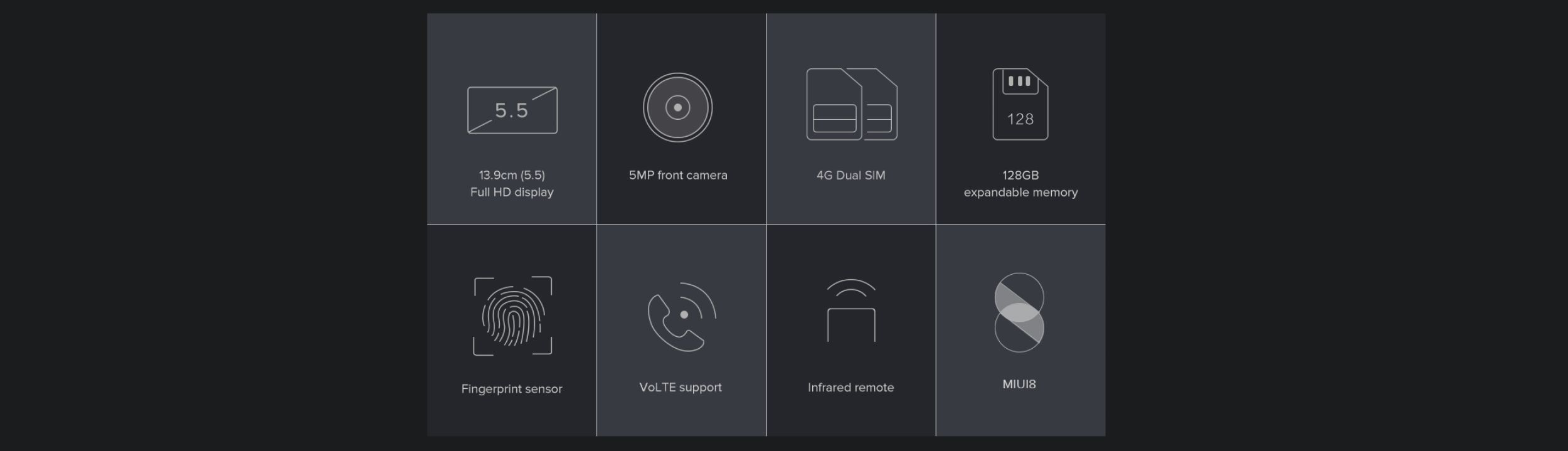Select the infrared remote signal icon
This screenshot has width=1568, height=451.
coord(850,310)
